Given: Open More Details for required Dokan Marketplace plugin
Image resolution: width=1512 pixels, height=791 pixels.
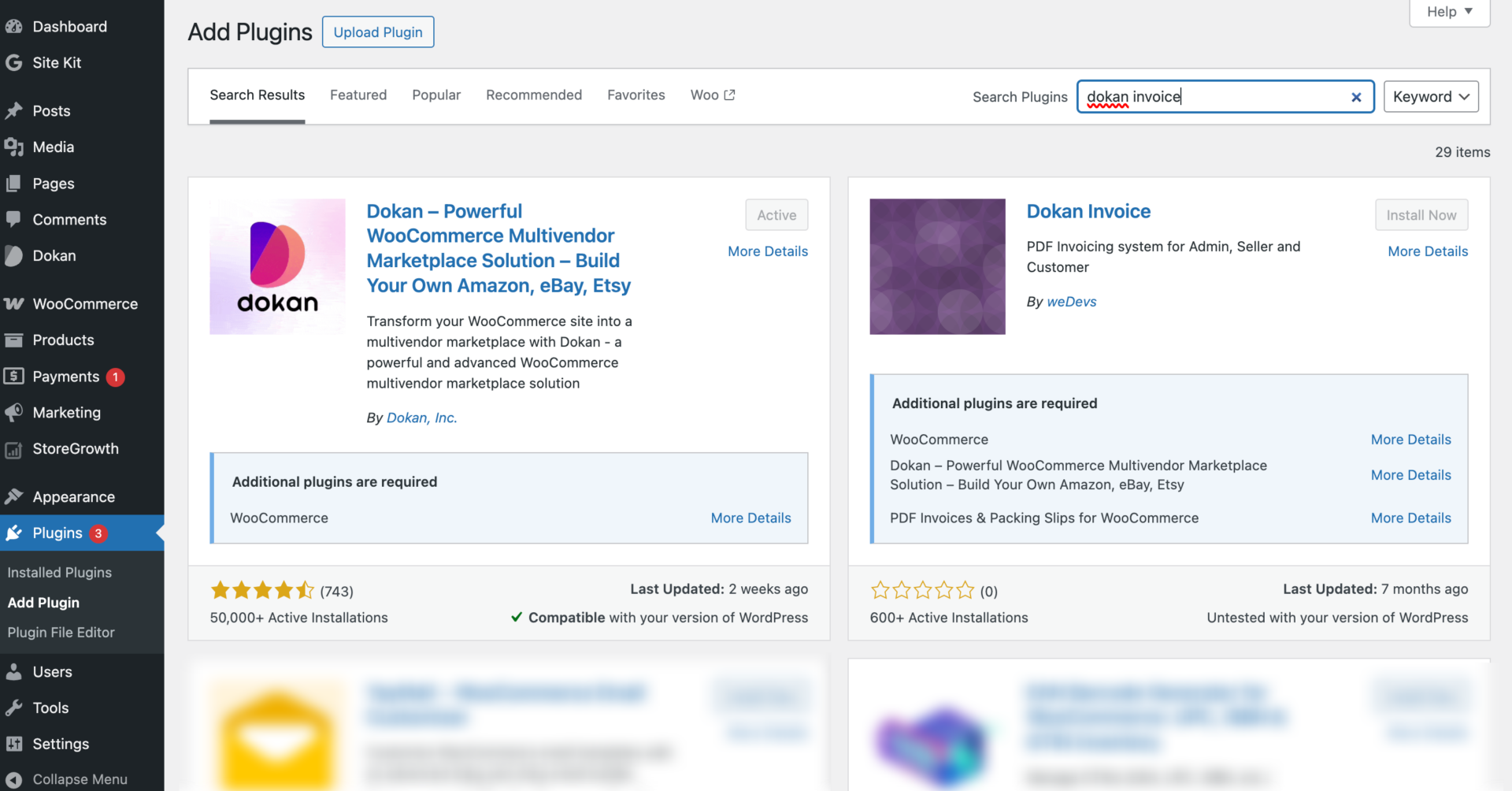Looking at the screenshot, I should click(x=1410, y=475).
